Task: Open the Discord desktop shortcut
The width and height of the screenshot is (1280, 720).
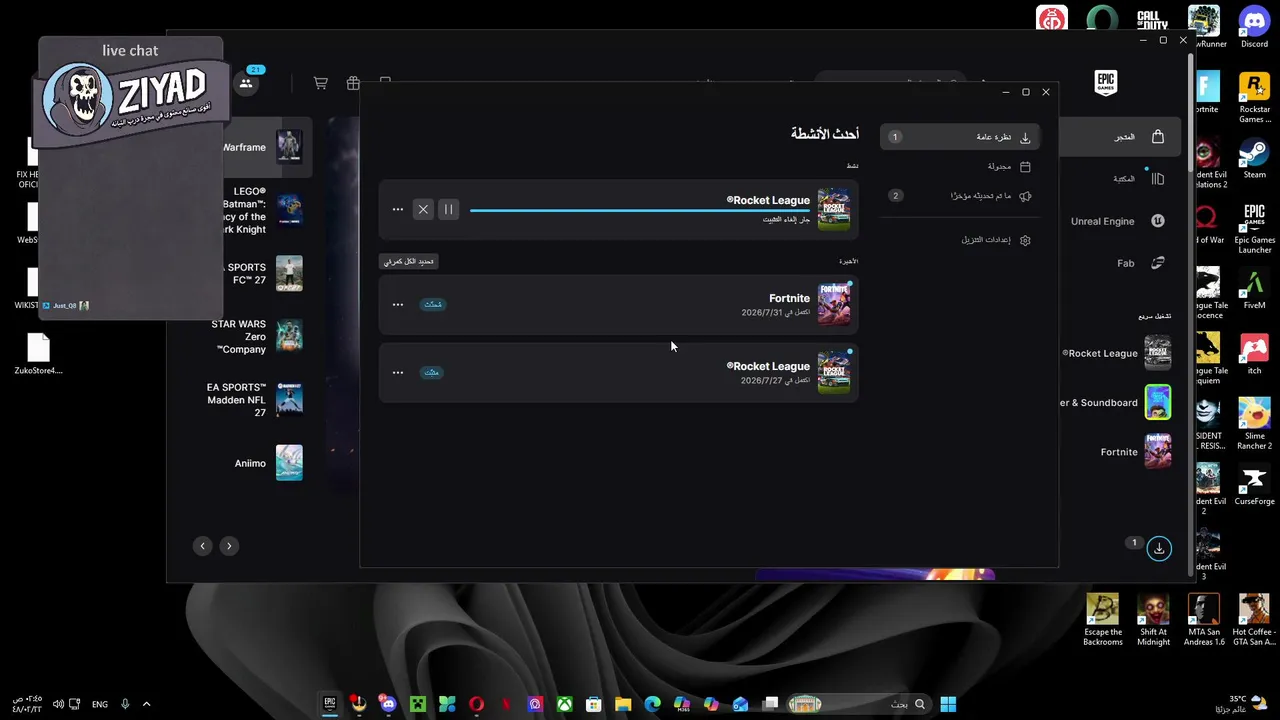Action: click(x=1254, y=27)
